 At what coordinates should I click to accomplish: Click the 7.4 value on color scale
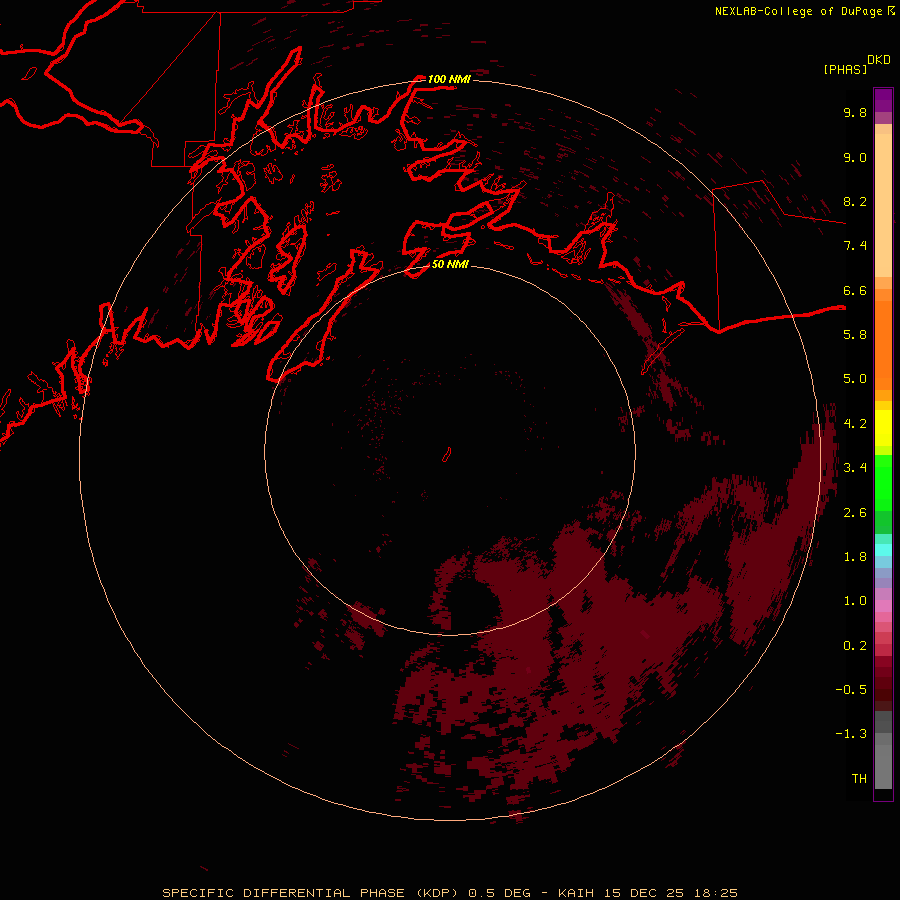[855, 246]
